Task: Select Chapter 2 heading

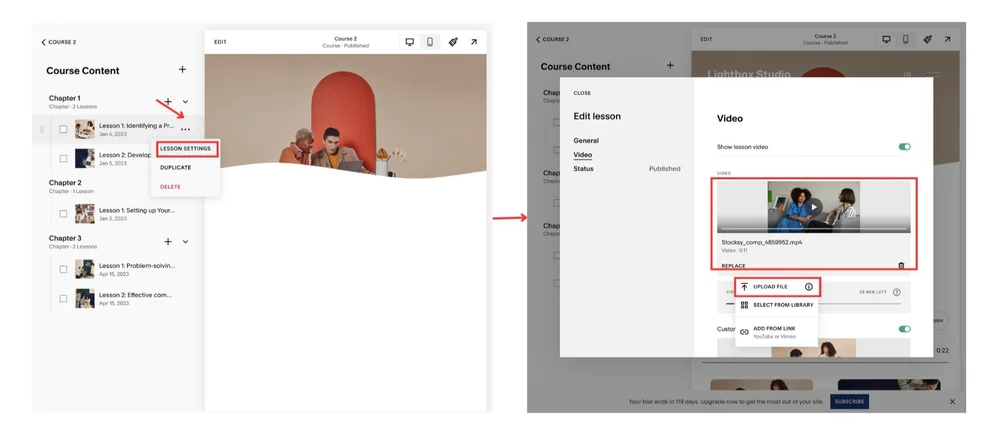Action: (64, 183)
